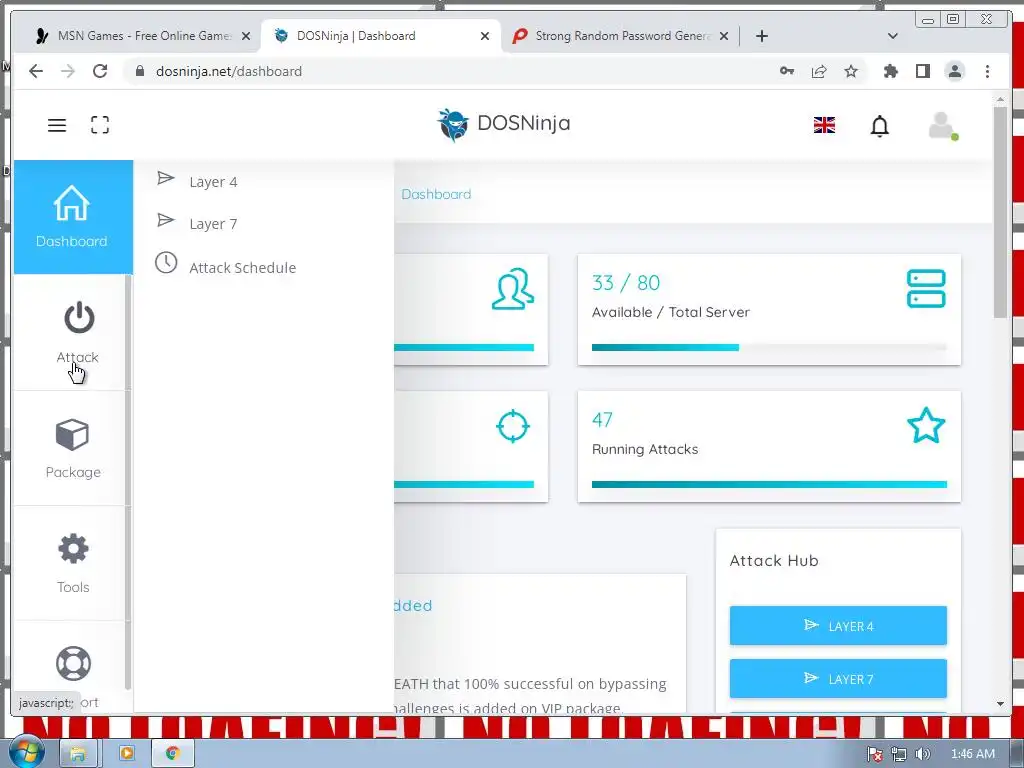
Task: Click the Running Attacks progress bar
Action: (769, 485)
